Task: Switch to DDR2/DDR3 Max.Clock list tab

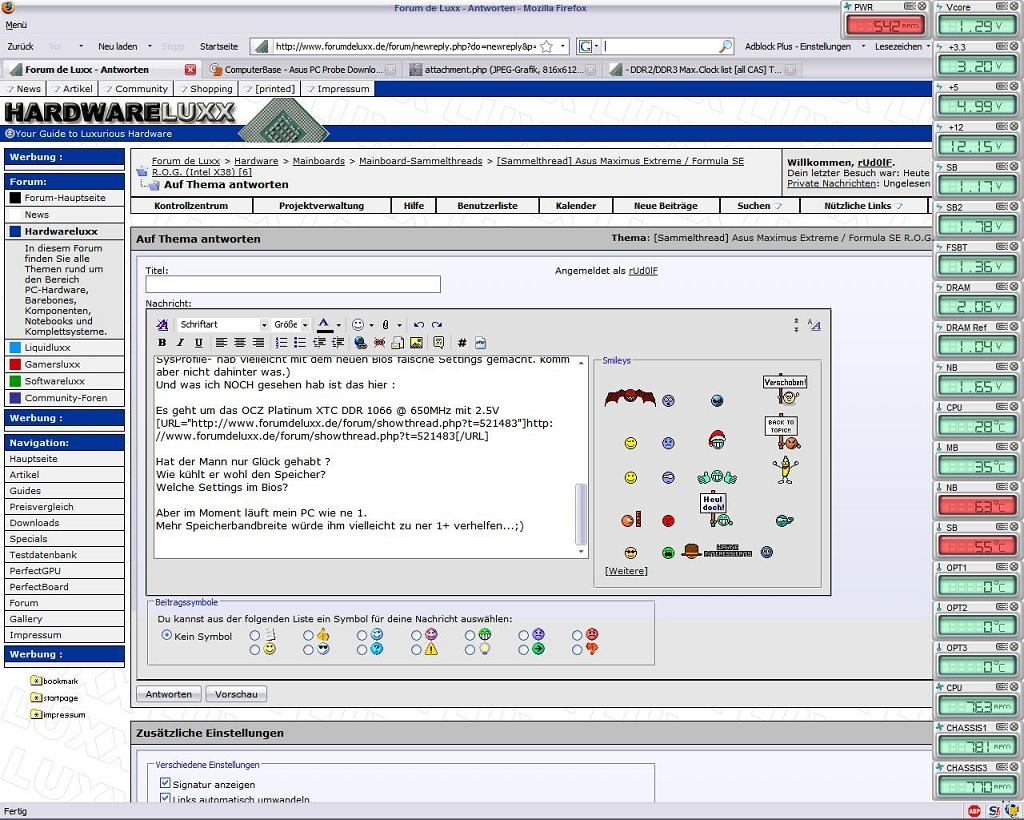Action: point(701,69)
